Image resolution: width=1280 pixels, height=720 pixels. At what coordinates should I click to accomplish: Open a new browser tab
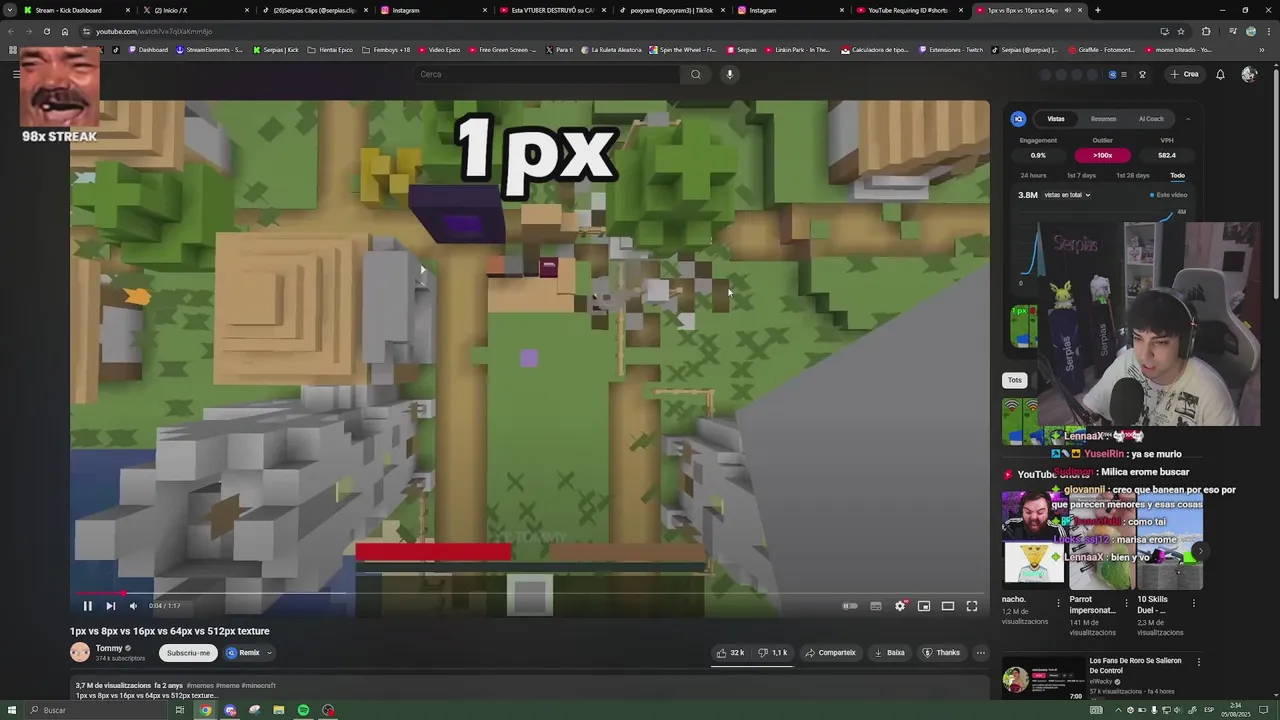tap(1098, 10)
